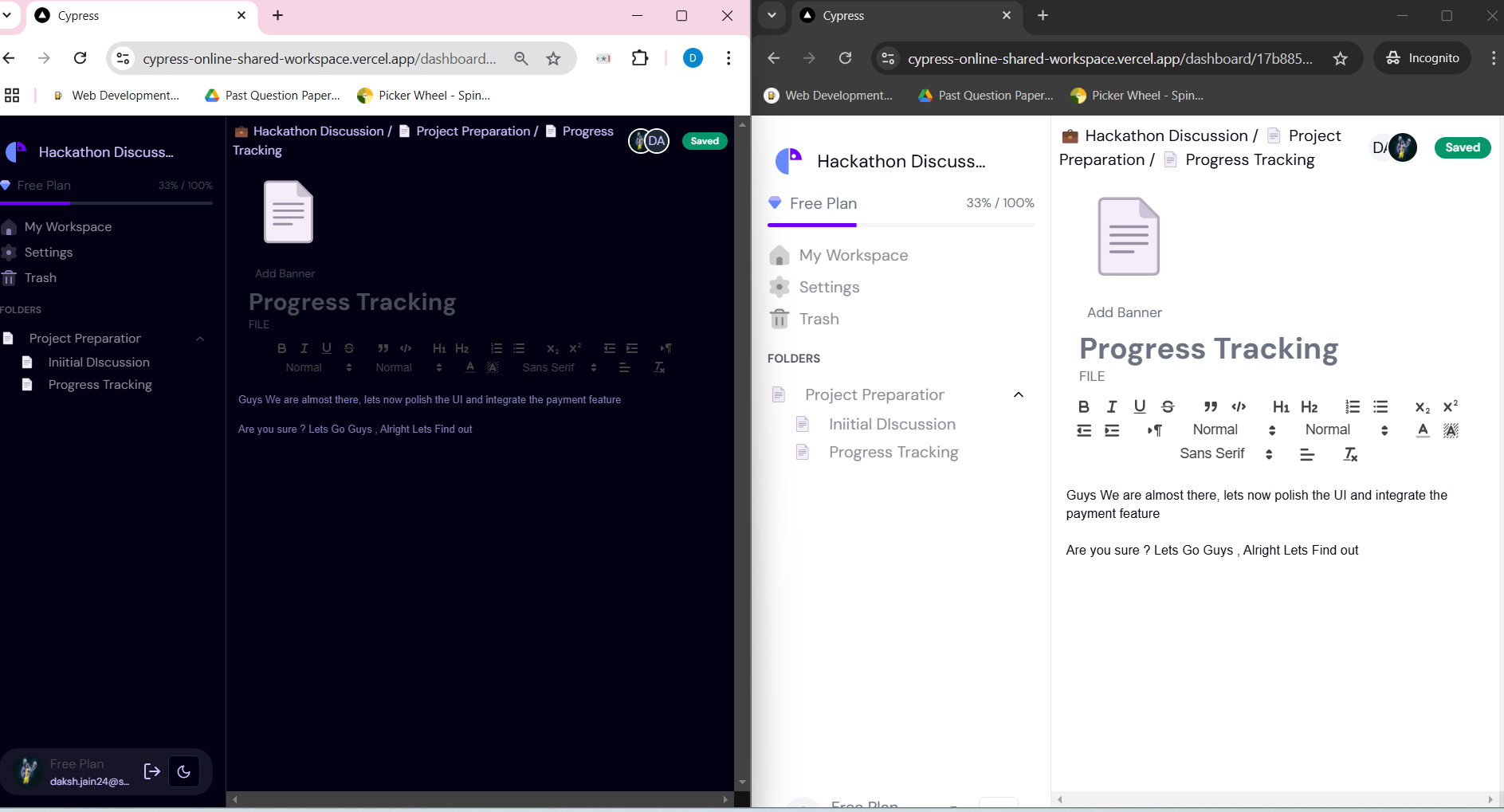Open Web Development bookmark in left browser
Image resolution: width=1504 pixels, height=812 pixels.
pyautogui.click(x=116, y=96)
